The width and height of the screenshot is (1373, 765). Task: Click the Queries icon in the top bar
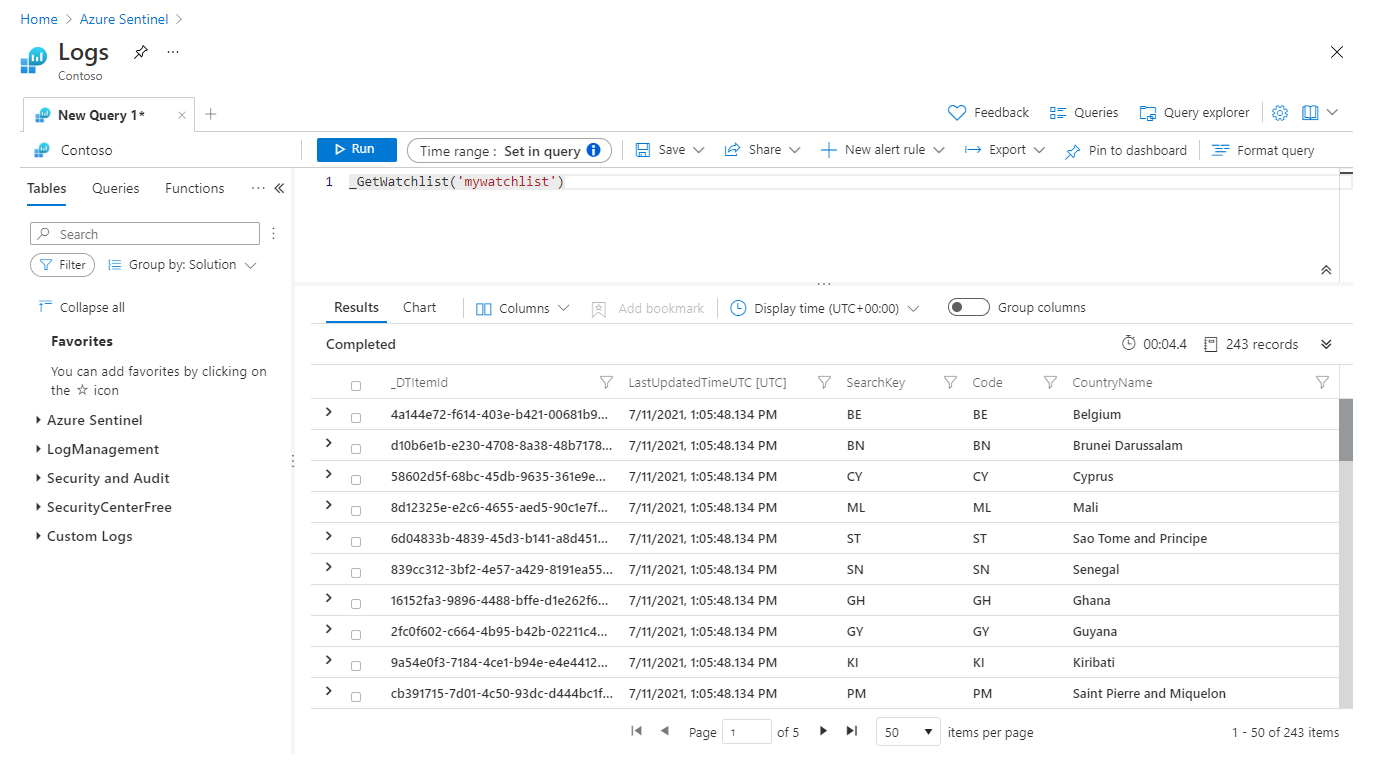click(1054, 112)
